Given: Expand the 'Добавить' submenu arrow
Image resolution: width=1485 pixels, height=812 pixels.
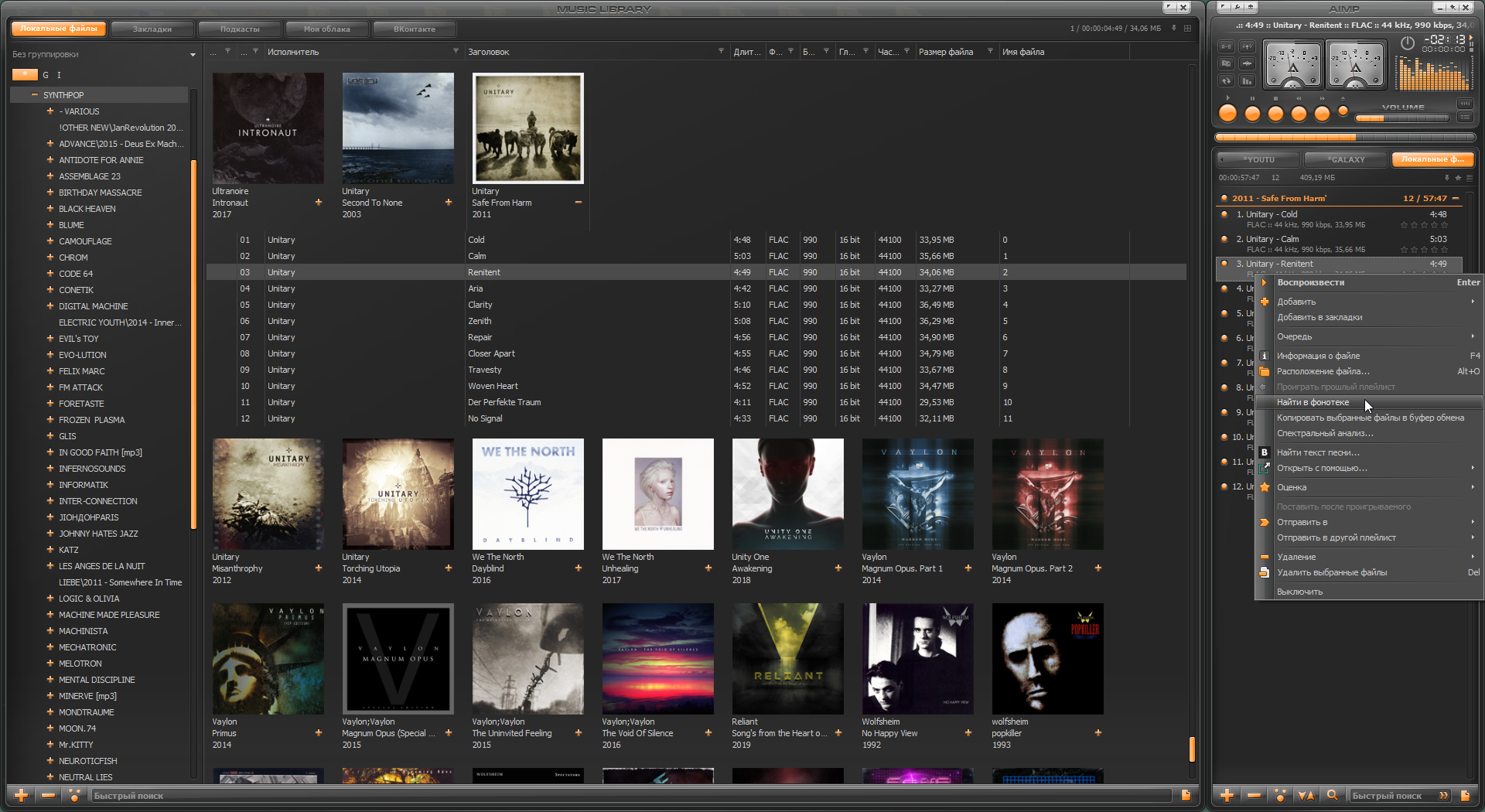Looking at the screenshot, I should click(x=1472, y=302).
